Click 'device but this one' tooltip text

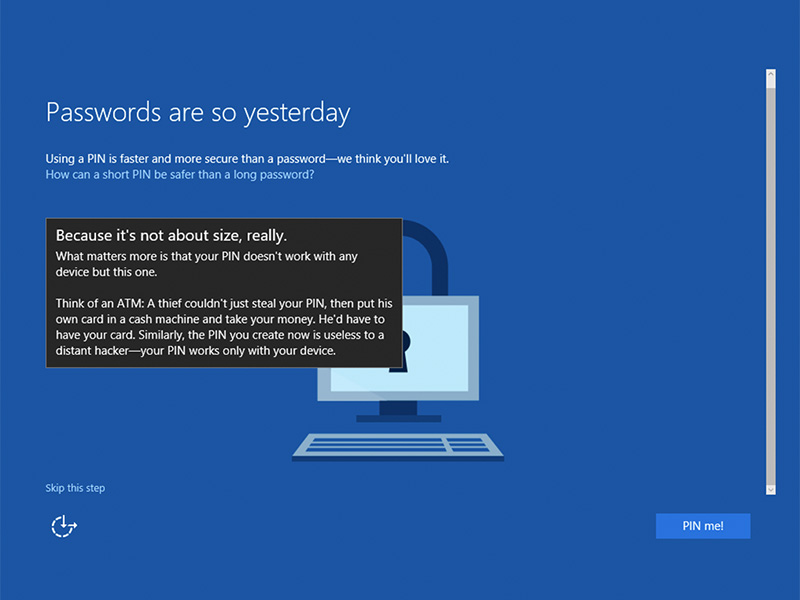(x=106, y=272)
